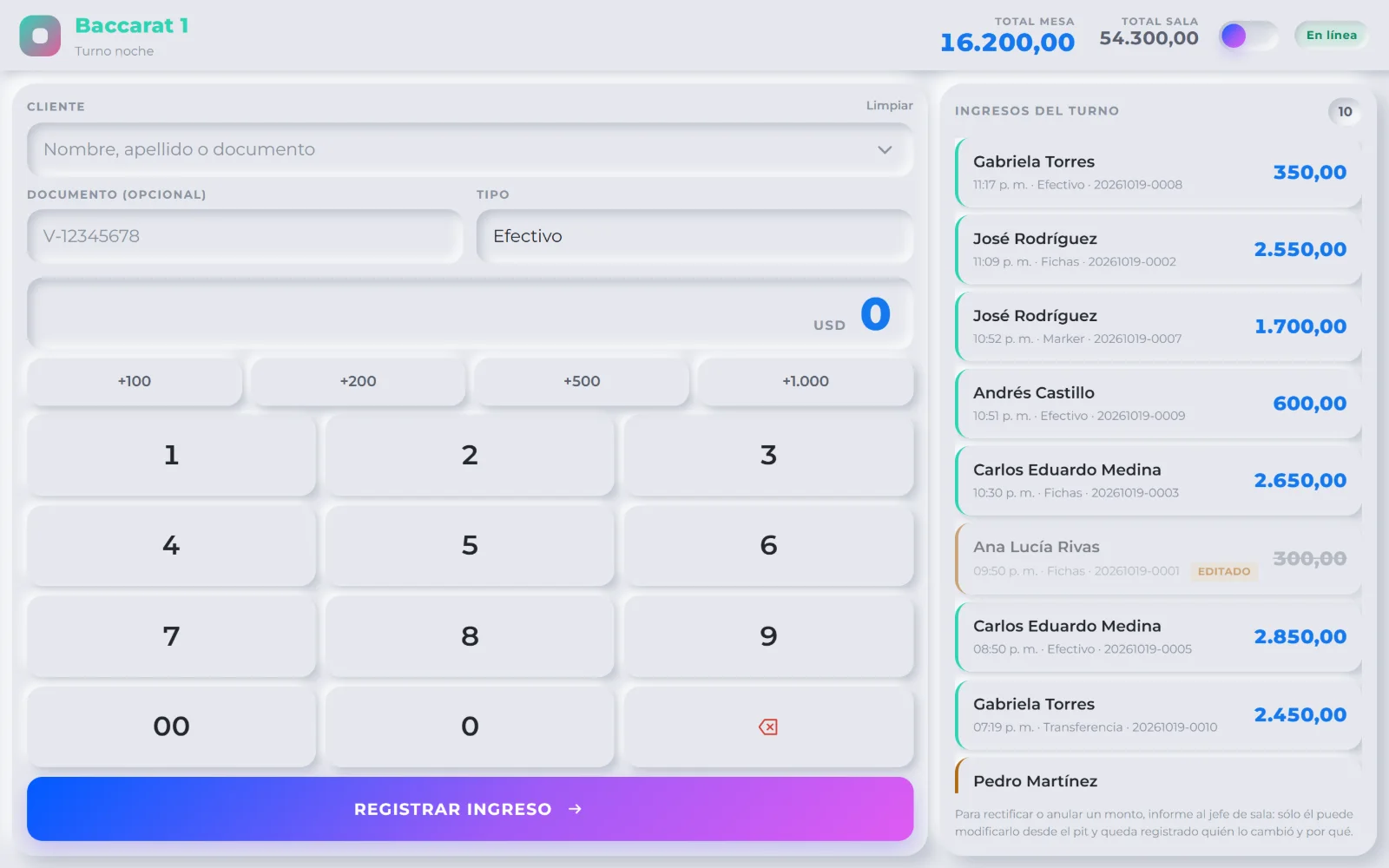This screenshot has width=1389, height=868.
Task: Select Ana Lucía Rivas edited entry
Action: click(1158, 558)
